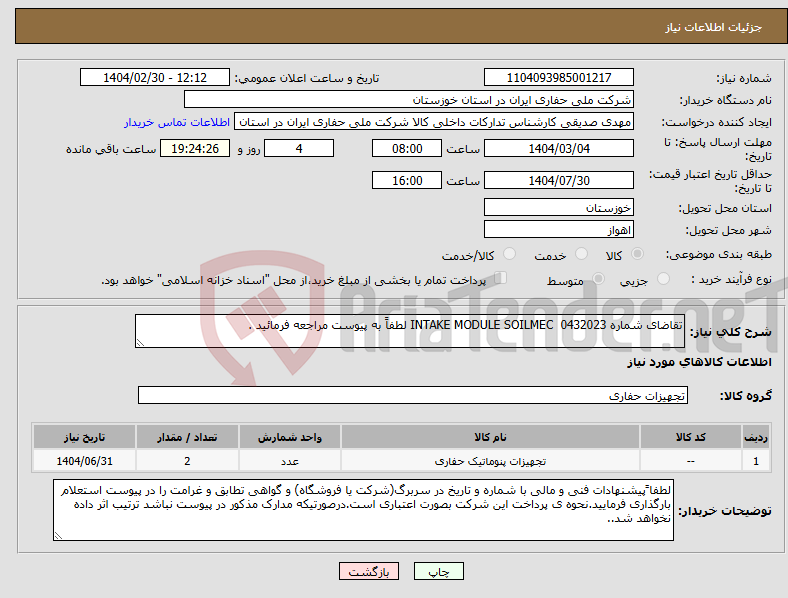Click the بازگشت (back) button
This screenshot has width=788, height=598.
coord(369,571)
